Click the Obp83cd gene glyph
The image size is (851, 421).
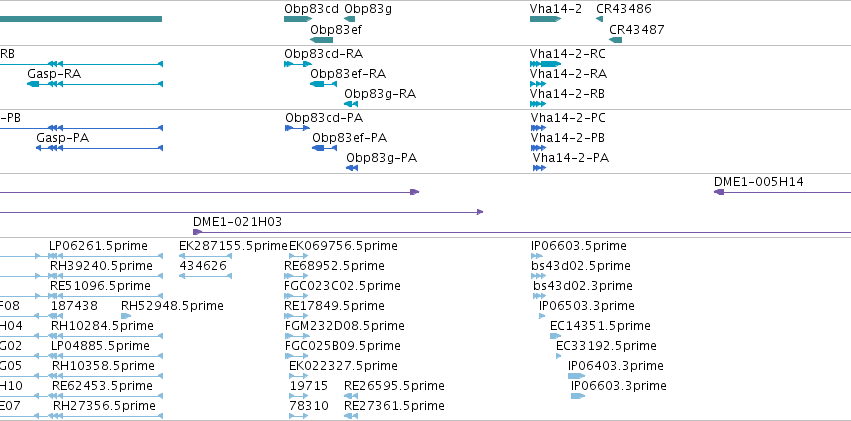(298, 19)
